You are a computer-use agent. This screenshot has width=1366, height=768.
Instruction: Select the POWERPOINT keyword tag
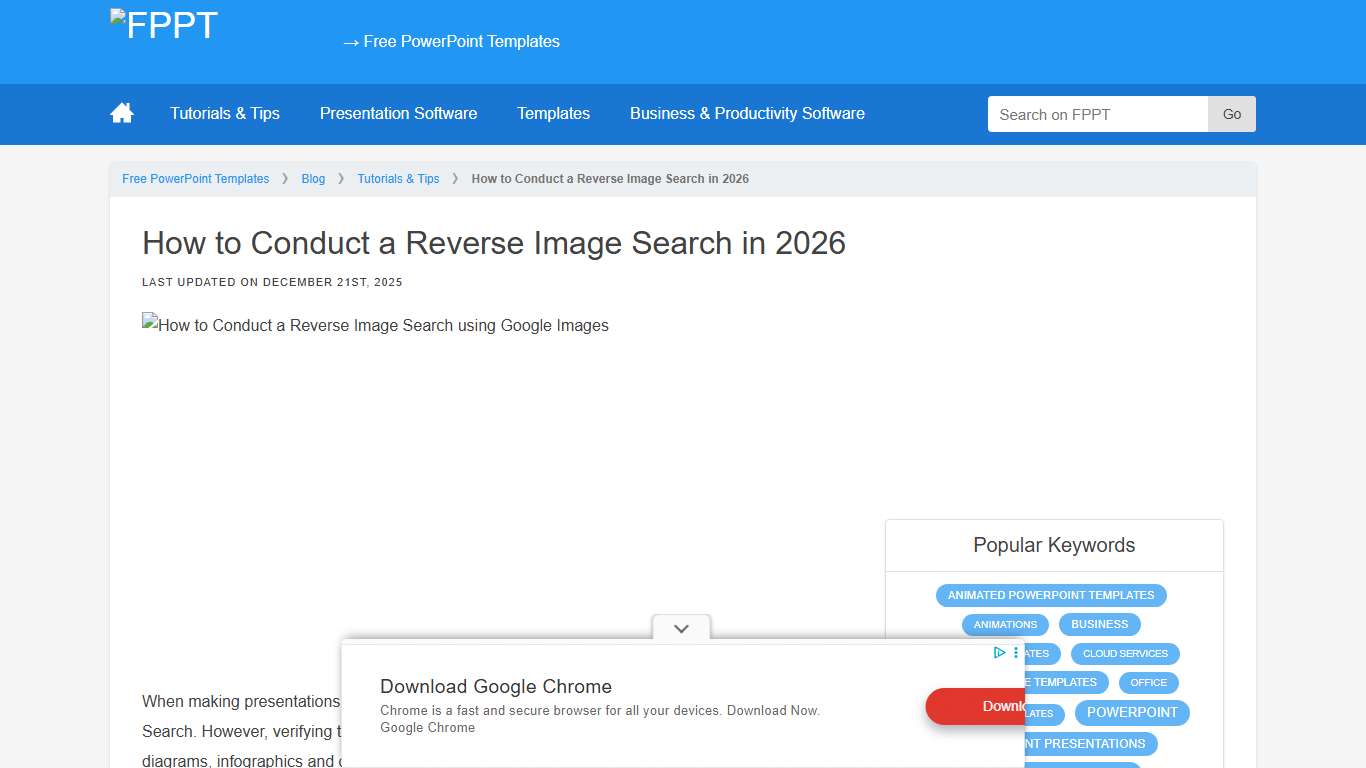[x=1132, y=712]
